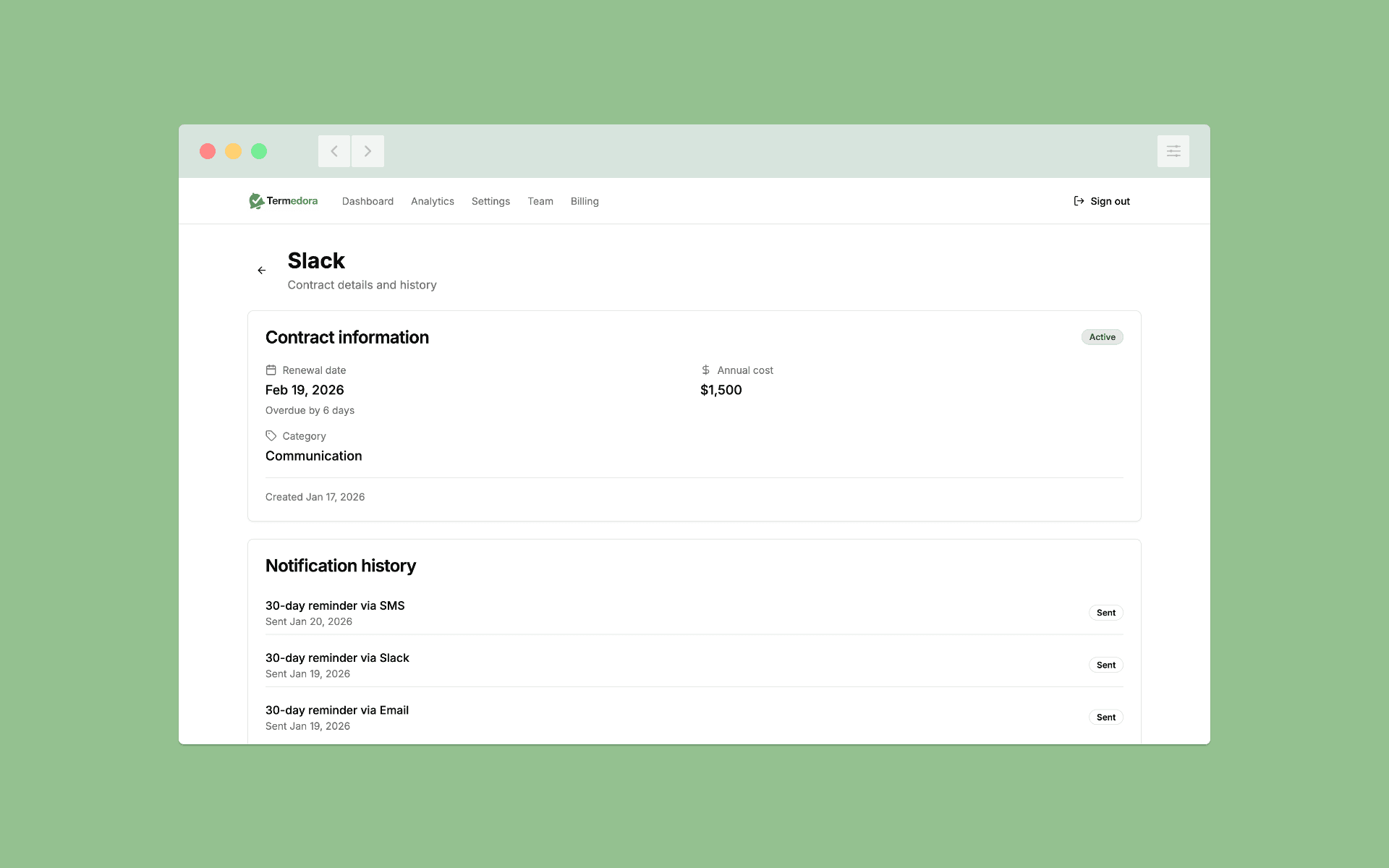Go to the Settings page
Viewport: 1389px width, 868px height.
490,201
